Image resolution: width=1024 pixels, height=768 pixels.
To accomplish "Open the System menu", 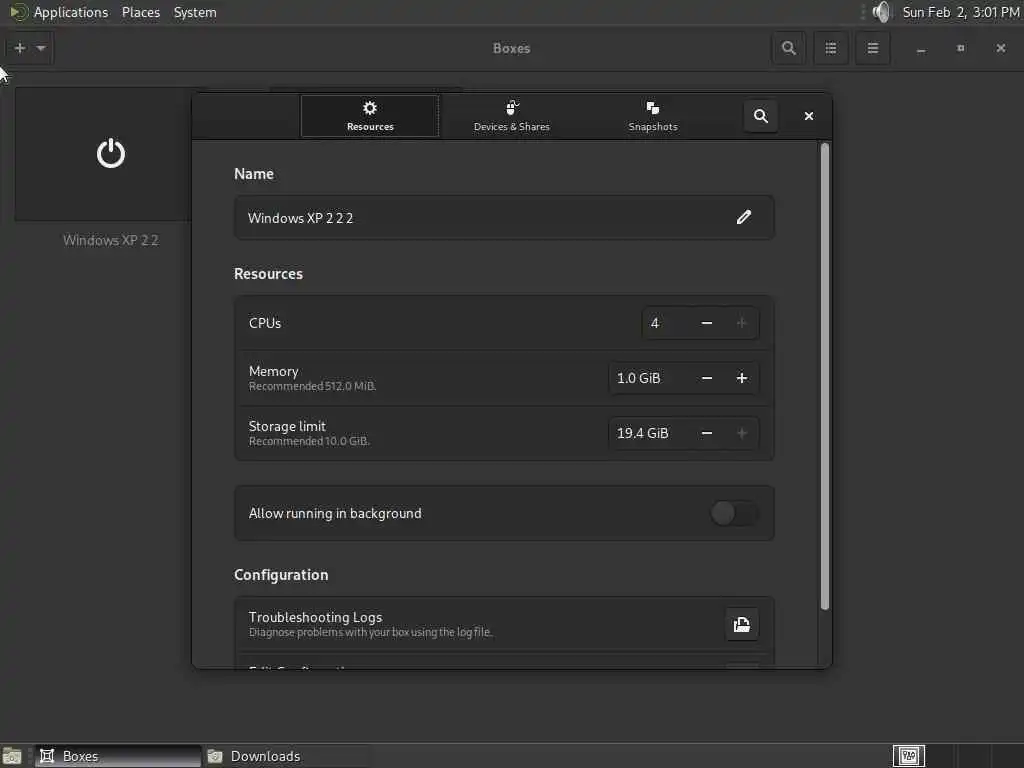I will pos(195,12).
